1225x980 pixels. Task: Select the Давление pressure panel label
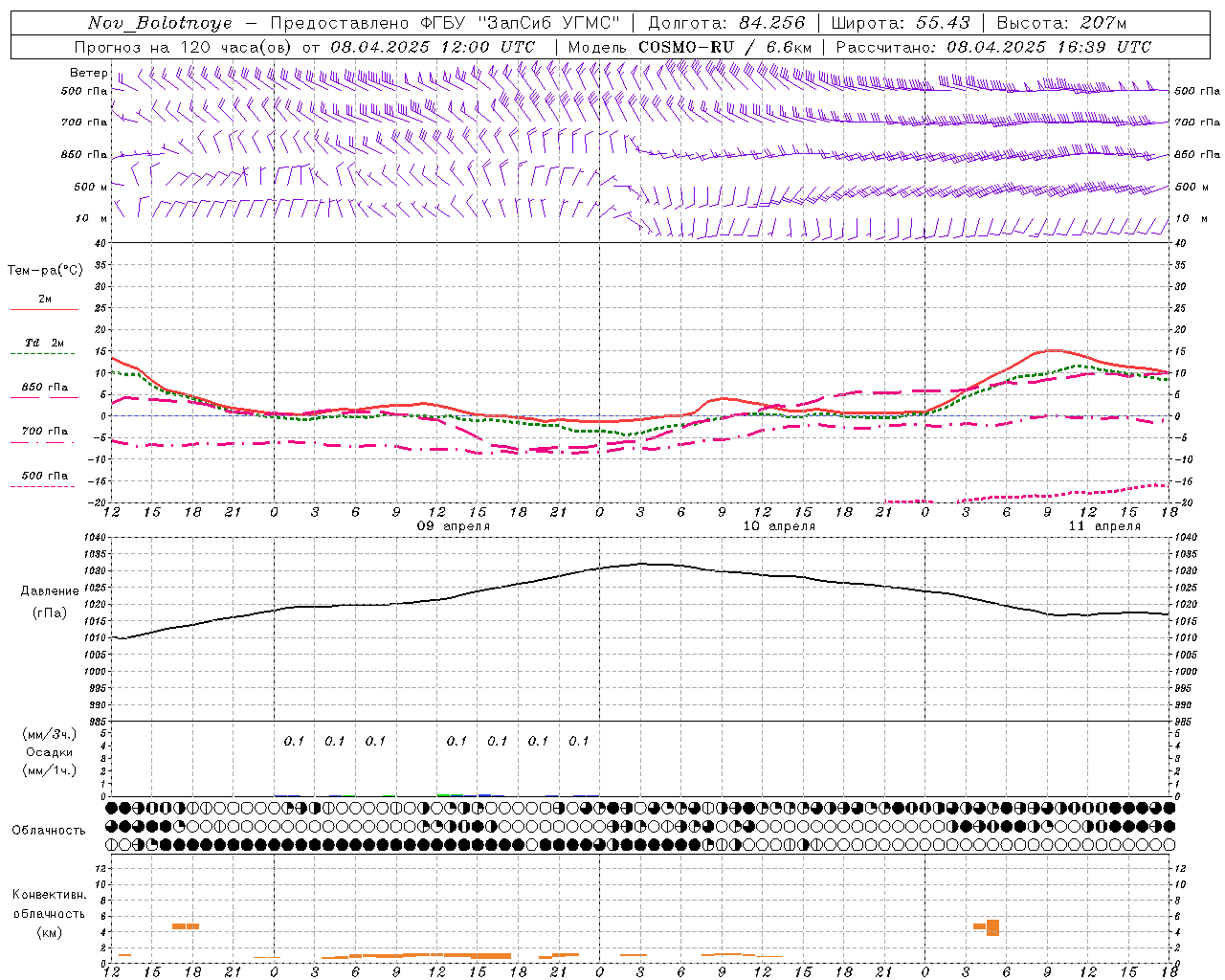point(50,591)
